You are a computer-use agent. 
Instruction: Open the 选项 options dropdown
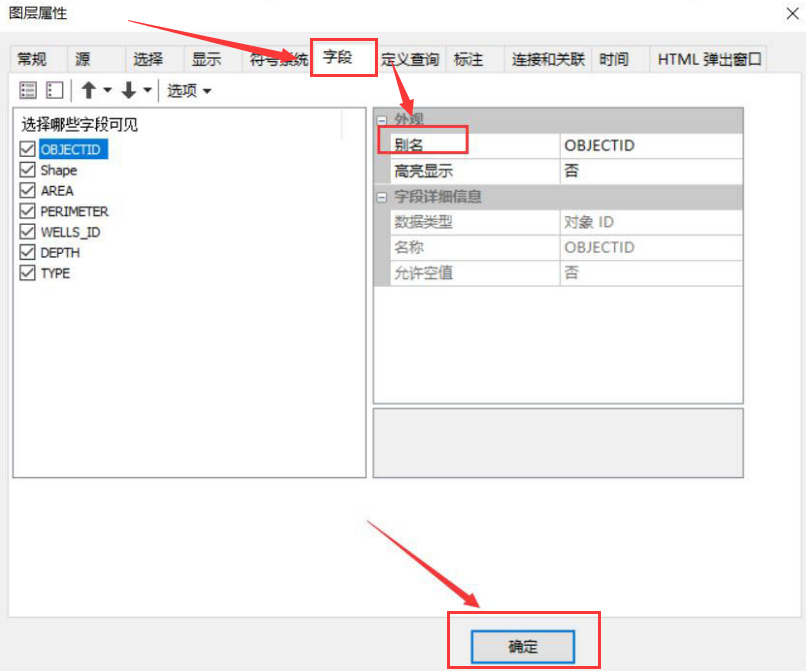[x=182, y=90]
